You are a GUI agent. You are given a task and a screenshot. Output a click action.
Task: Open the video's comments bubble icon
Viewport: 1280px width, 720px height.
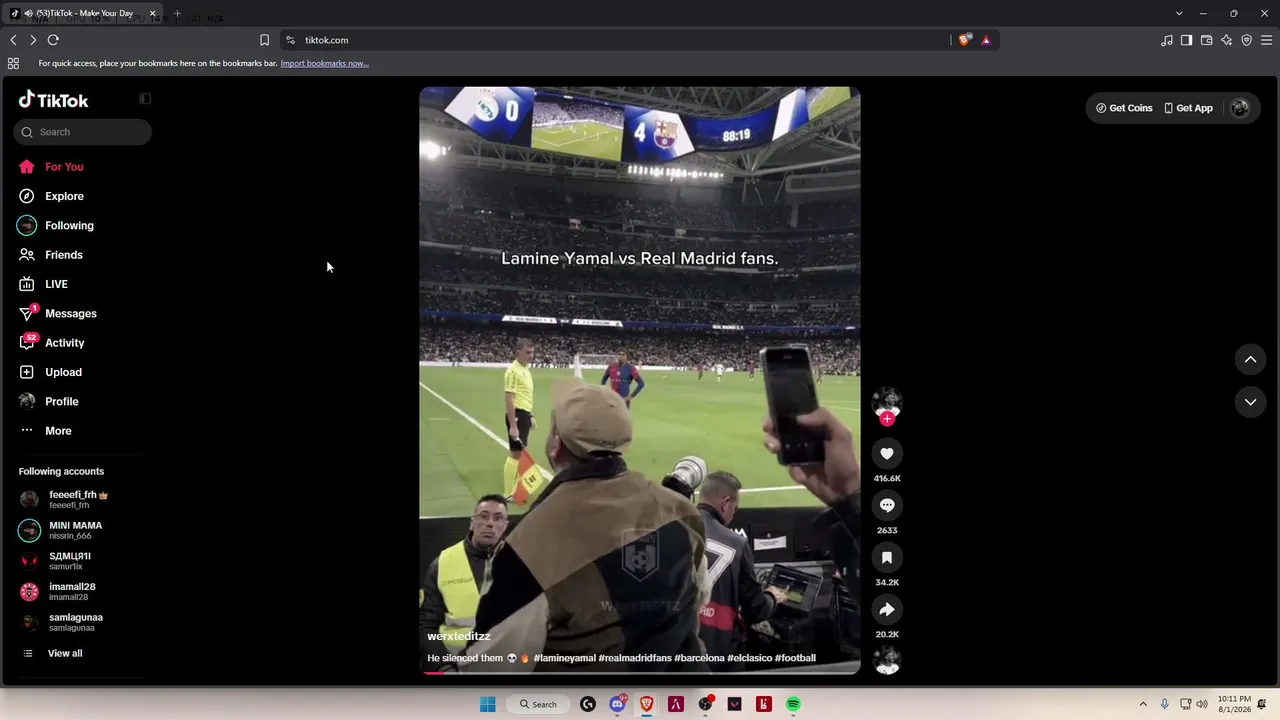tap(887, 506)
